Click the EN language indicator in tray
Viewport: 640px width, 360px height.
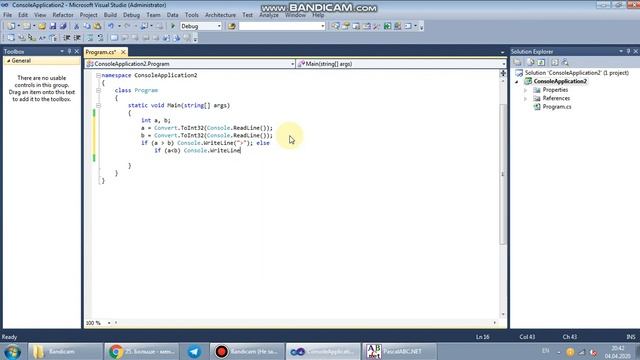point(545,351)
